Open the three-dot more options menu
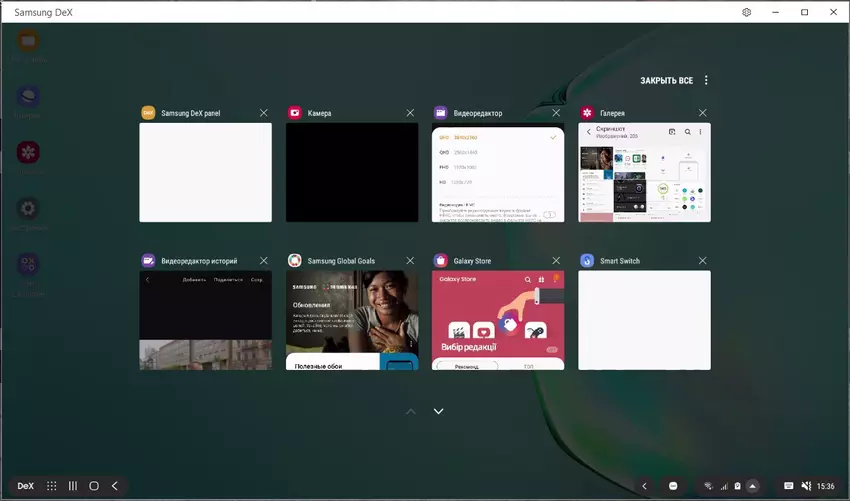Viewport: 850px width, 501px height. (x=706, y=80)
